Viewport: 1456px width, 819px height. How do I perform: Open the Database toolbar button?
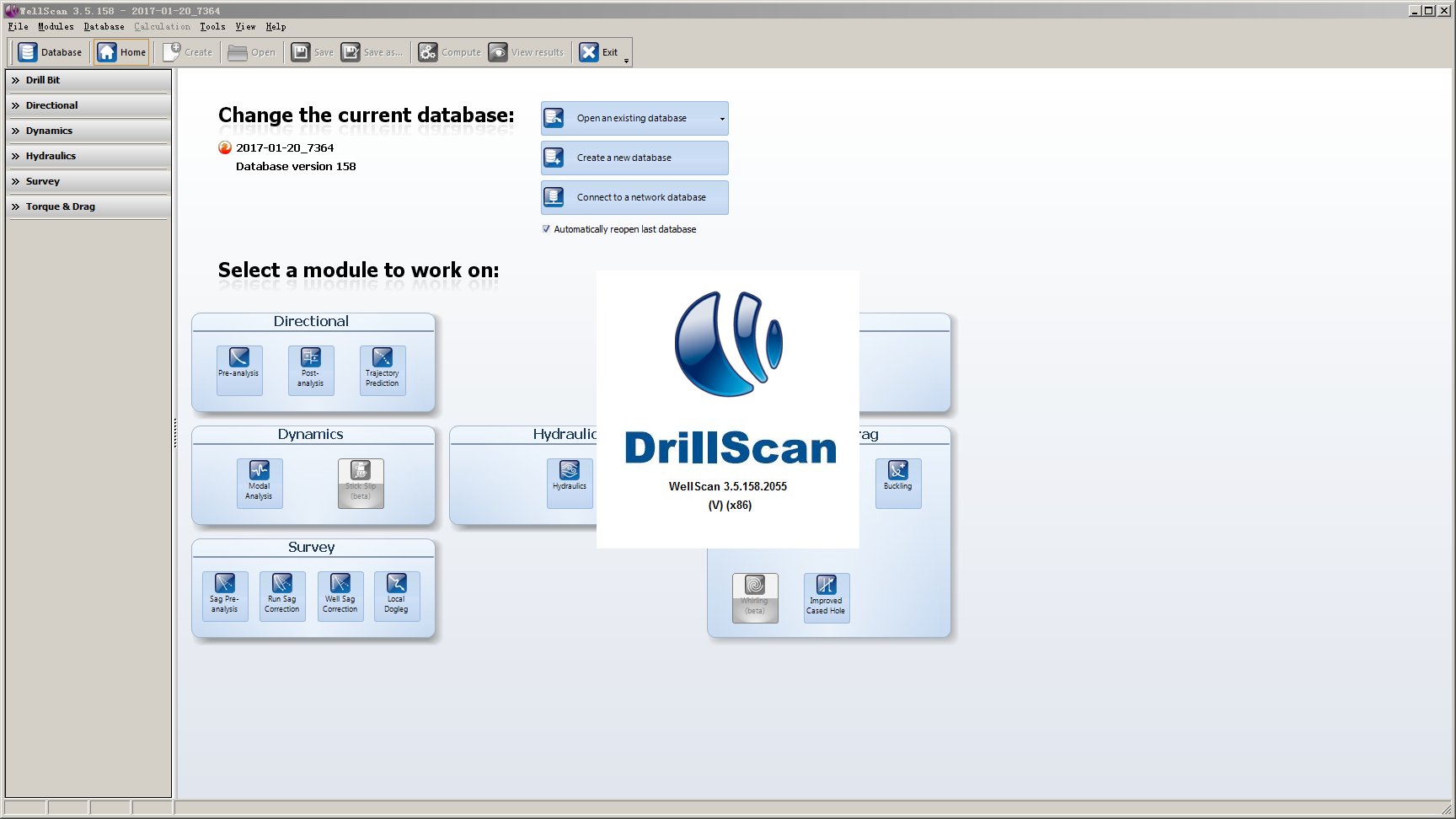51,52
